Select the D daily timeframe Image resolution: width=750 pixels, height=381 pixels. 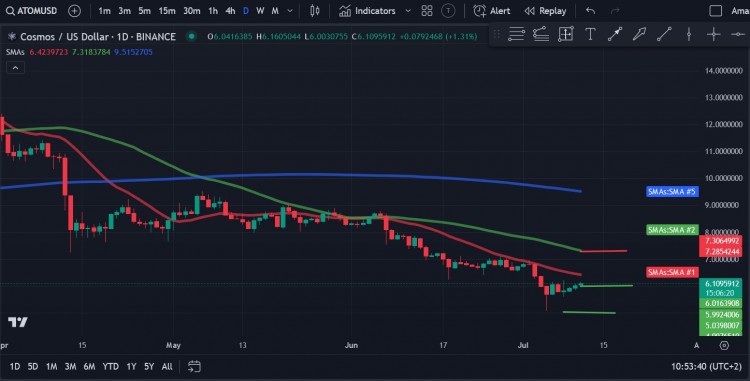tap(246, 11)
